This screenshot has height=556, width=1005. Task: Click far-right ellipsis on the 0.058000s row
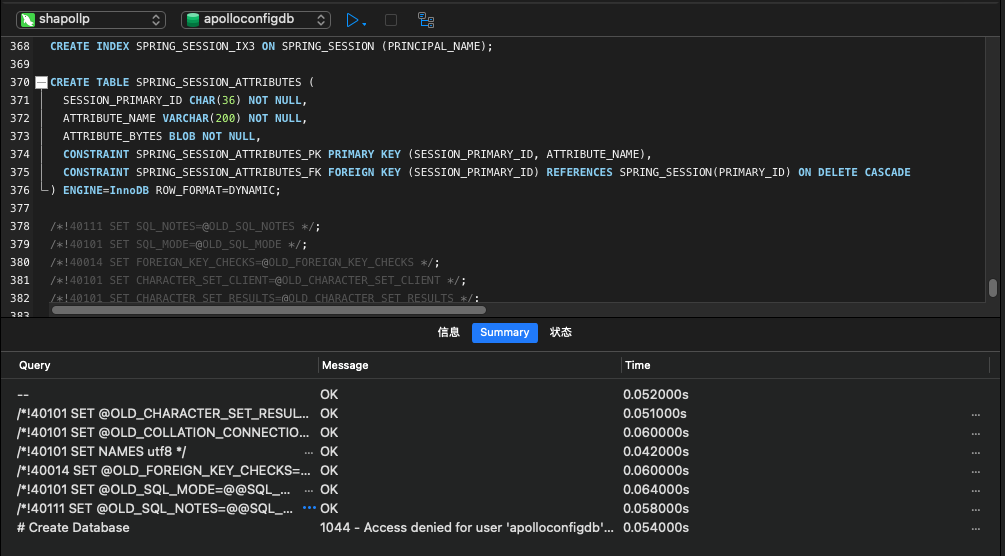(x=976, y=510)
